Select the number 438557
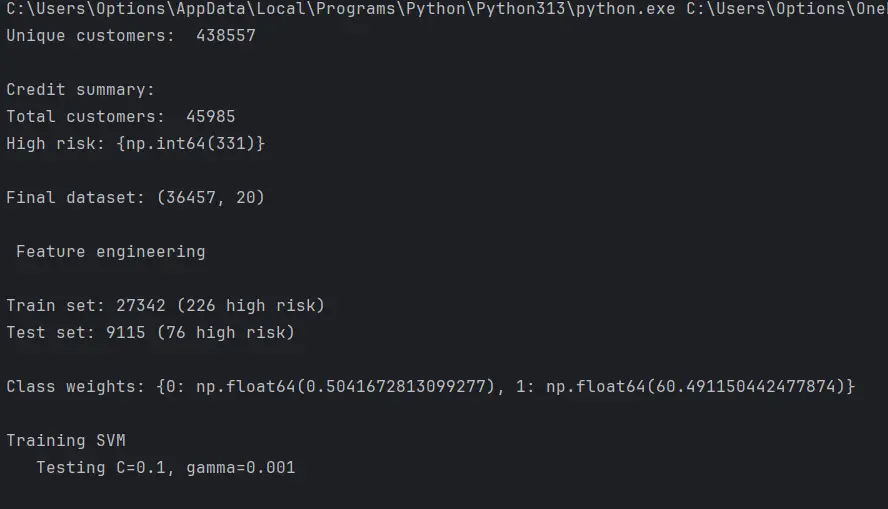The width and height of the screenshot is (888, 509). click(x=225, y=36)
